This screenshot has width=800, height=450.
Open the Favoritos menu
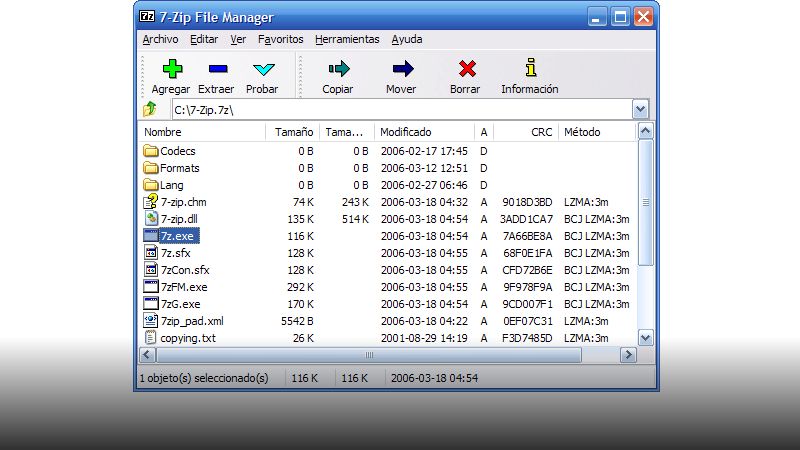pos(280,39)
